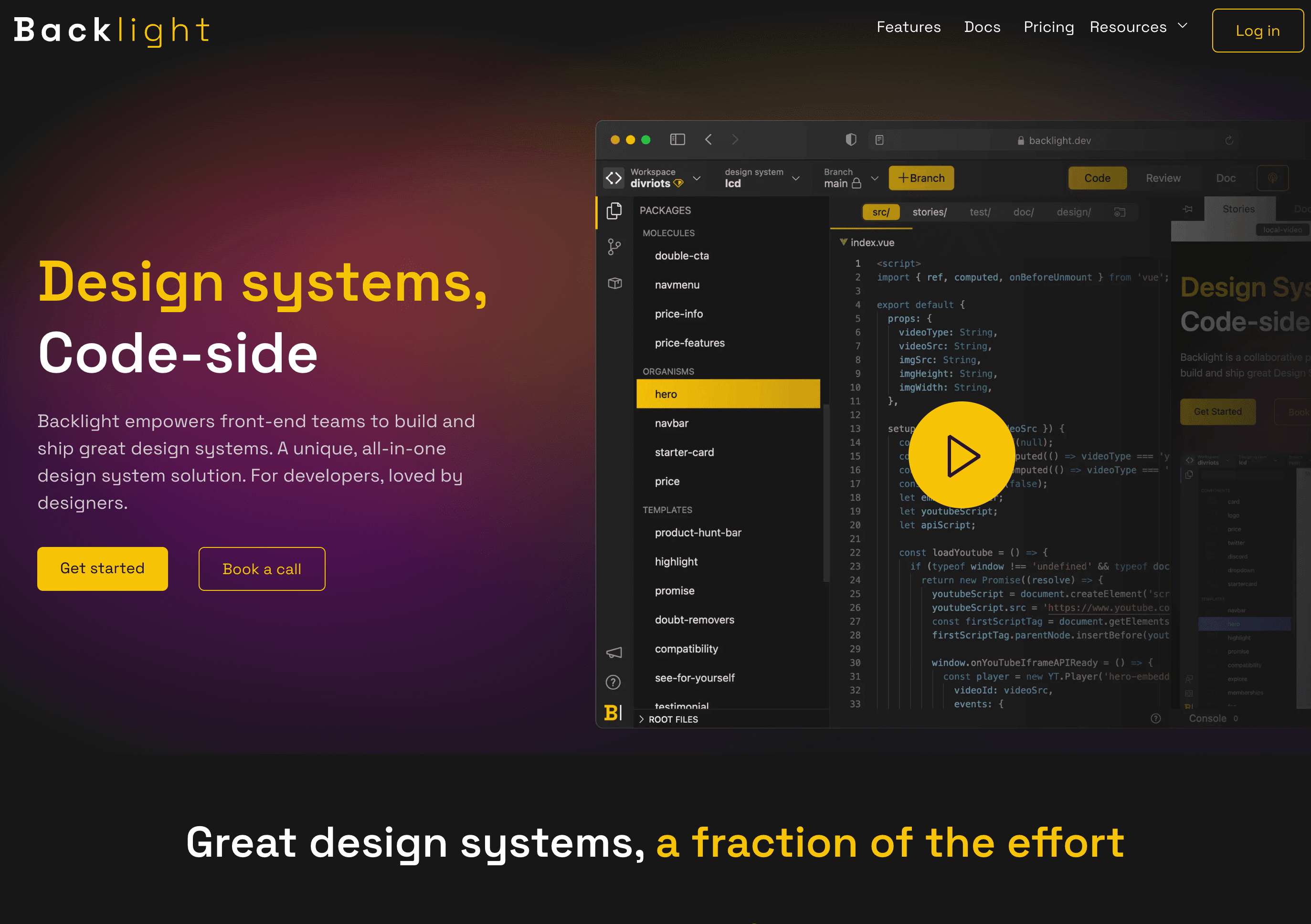1311x924 pixels.
Task: Open the source control branch icon
Action: click(614, 247)
